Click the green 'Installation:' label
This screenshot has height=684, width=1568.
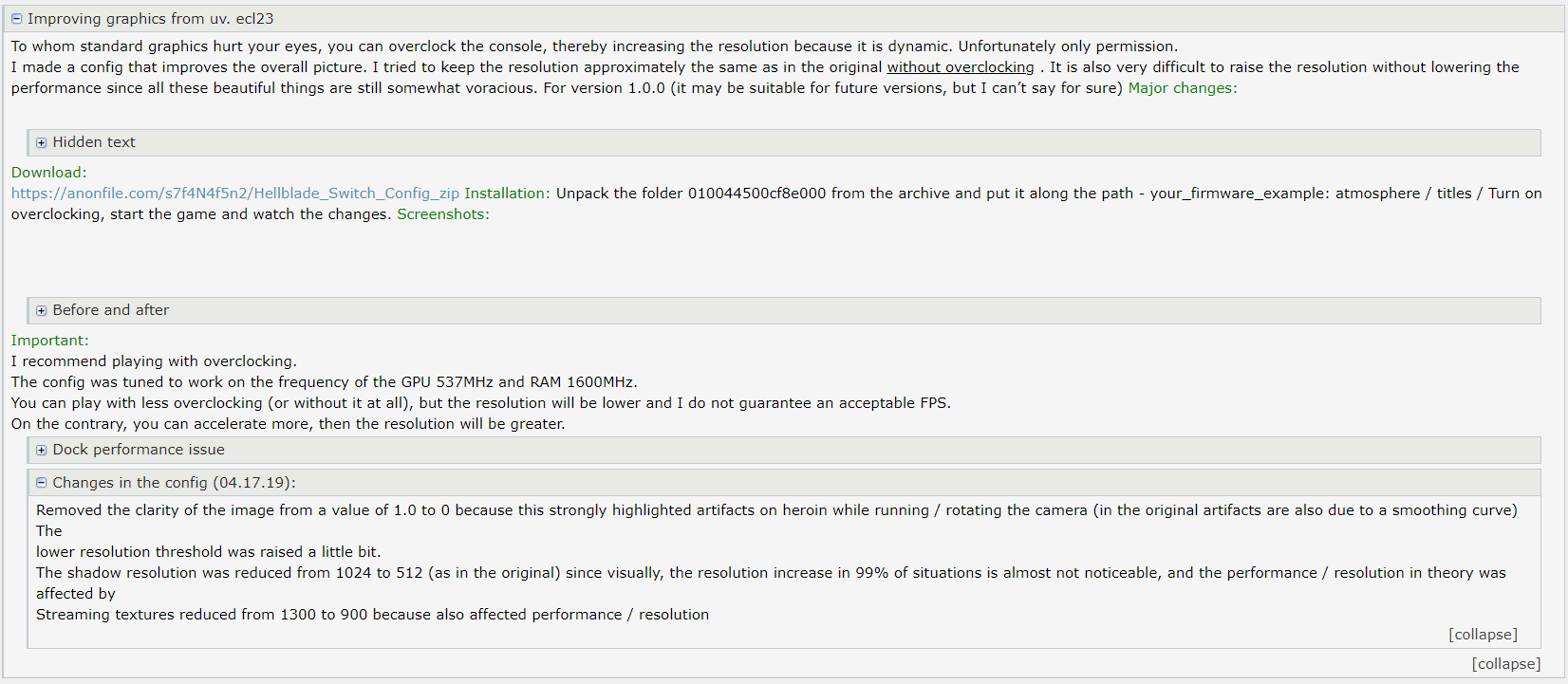507,194
